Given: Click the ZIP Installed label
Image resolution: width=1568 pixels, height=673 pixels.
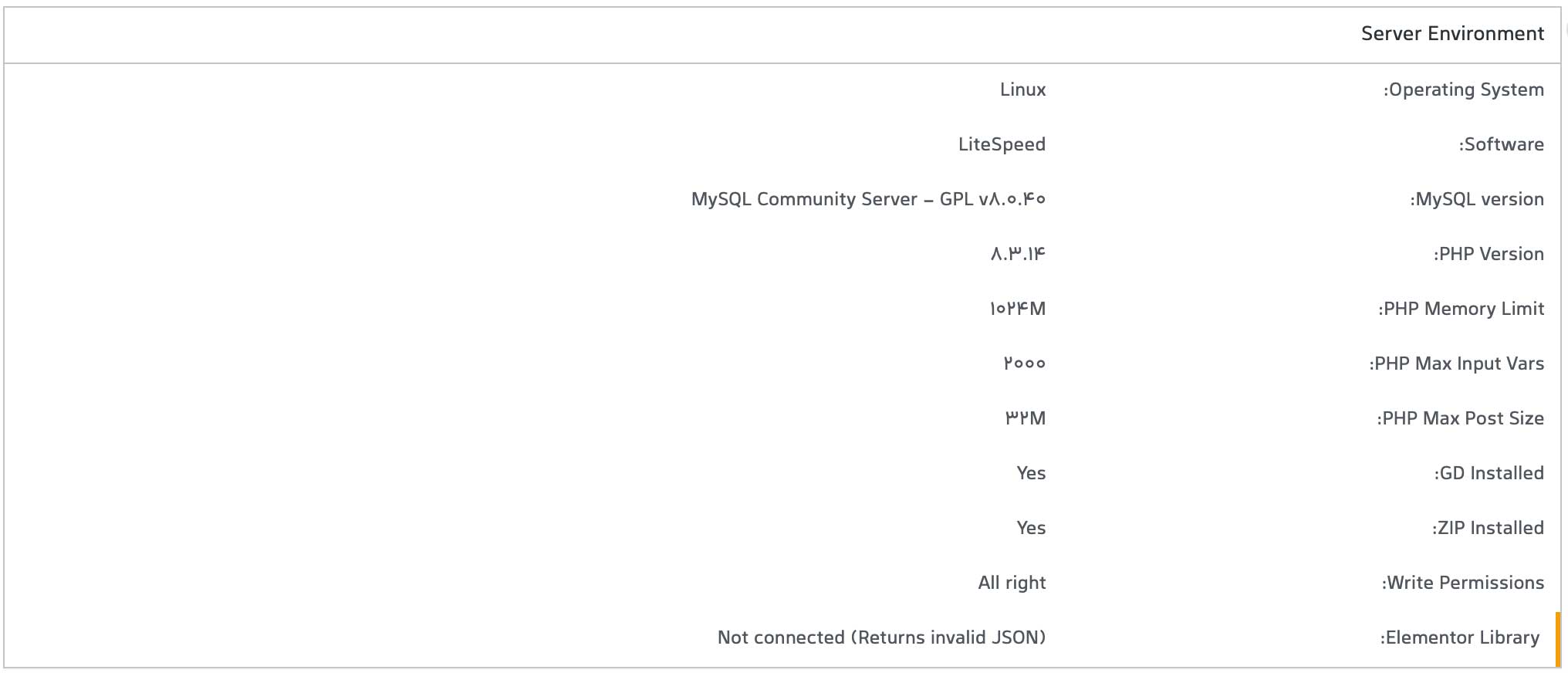Looking at the screenshot, I should (x=1488, y=528).
